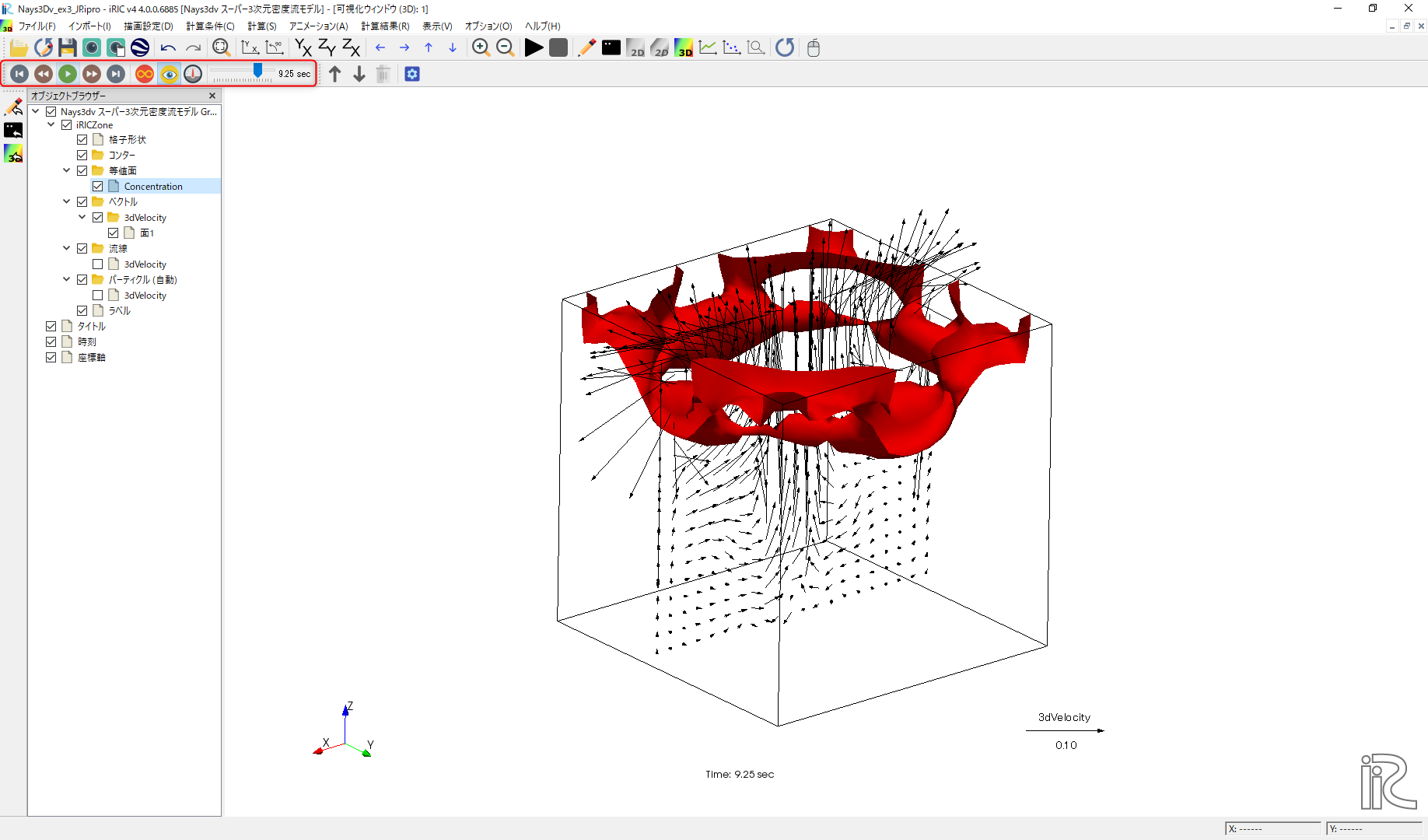Select the YX plane view icon
The height and width of the screenshot is (840, 1428).
pyautogui.click(x=303, y=47)
